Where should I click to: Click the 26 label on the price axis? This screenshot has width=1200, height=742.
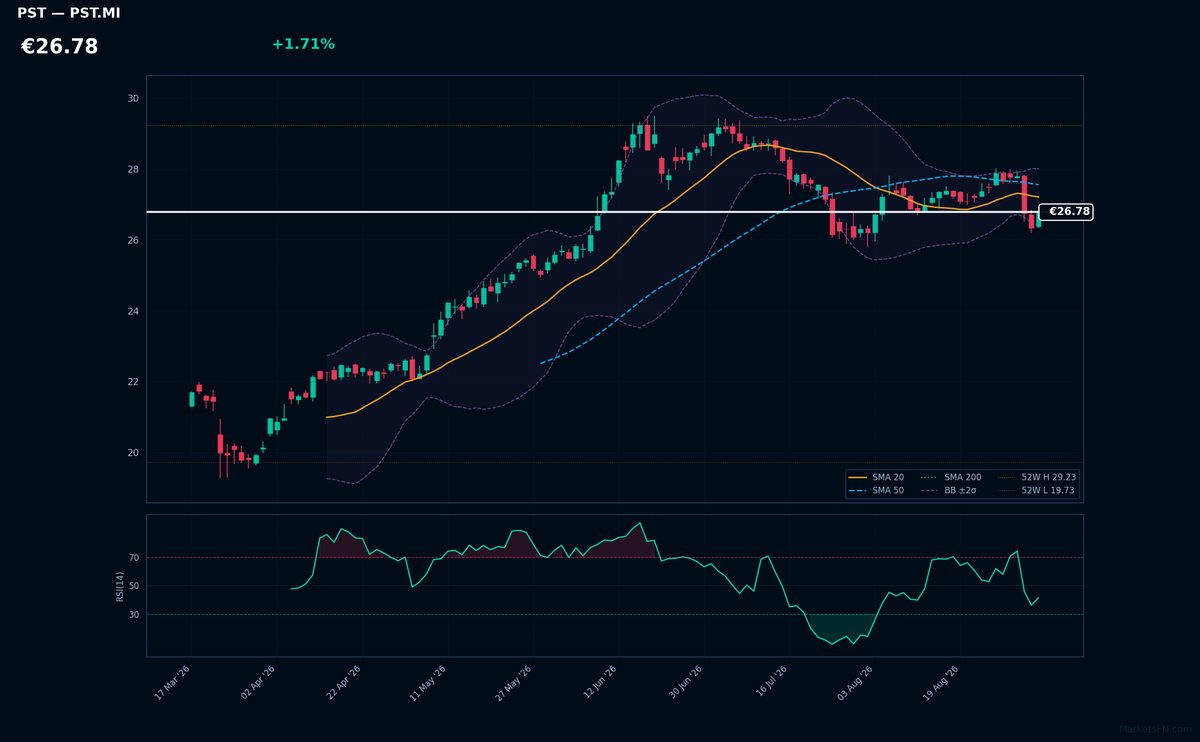click(133, 241)
